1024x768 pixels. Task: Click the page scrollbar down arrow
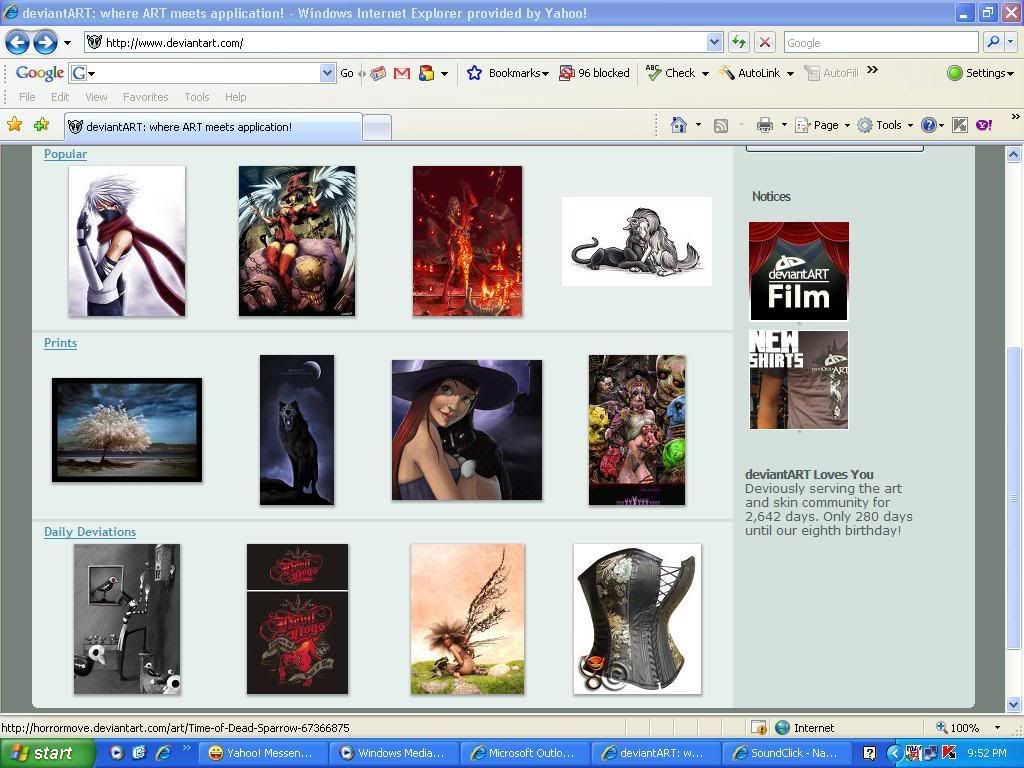coord(1014,704)
